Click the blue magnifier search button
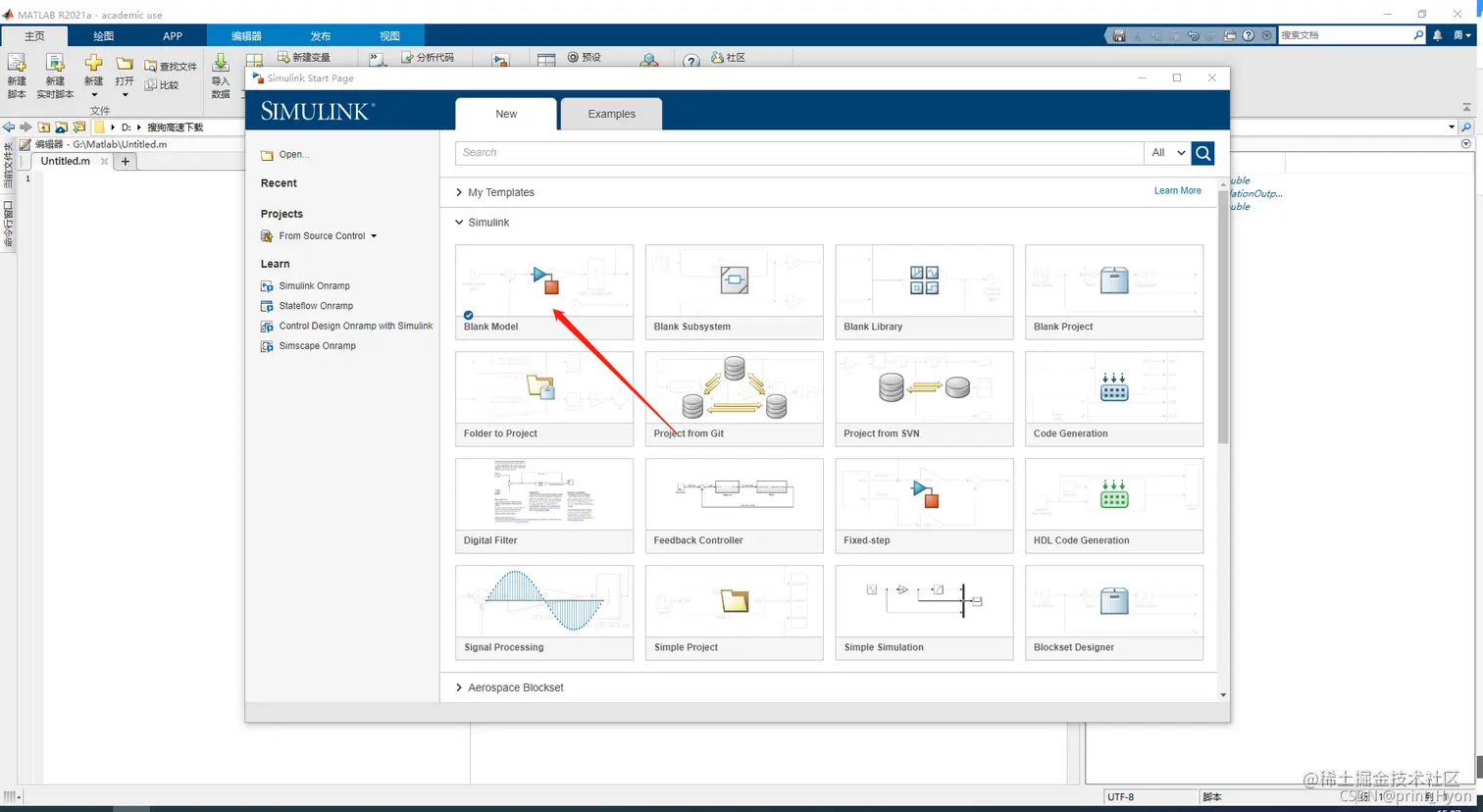1483x812 pixels. (1203, 153)
